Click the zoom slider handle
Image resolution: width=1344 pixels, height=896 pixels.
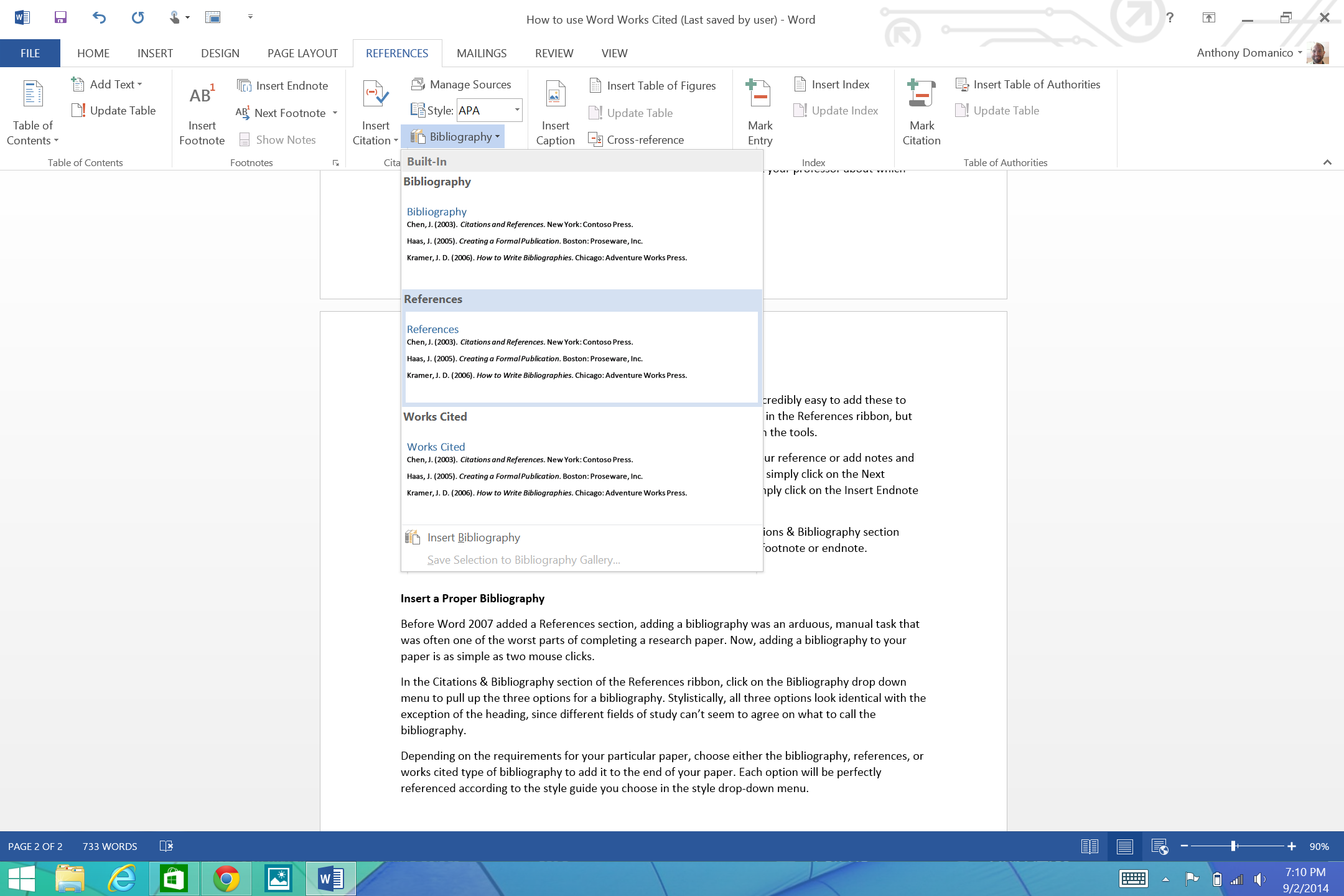pyautogui.click(x=1233, y=846)
